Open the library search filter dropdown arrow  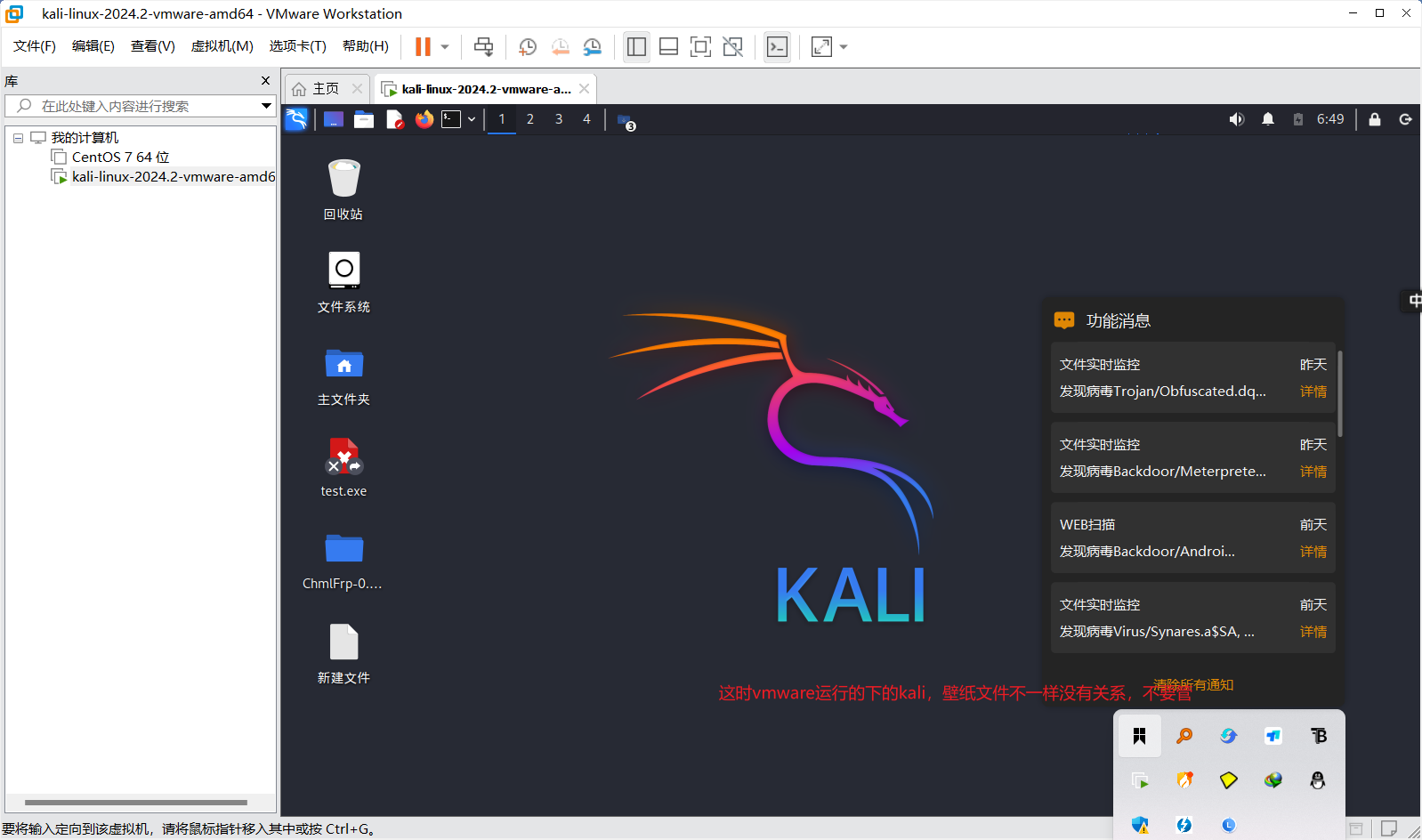pos(266,106)
